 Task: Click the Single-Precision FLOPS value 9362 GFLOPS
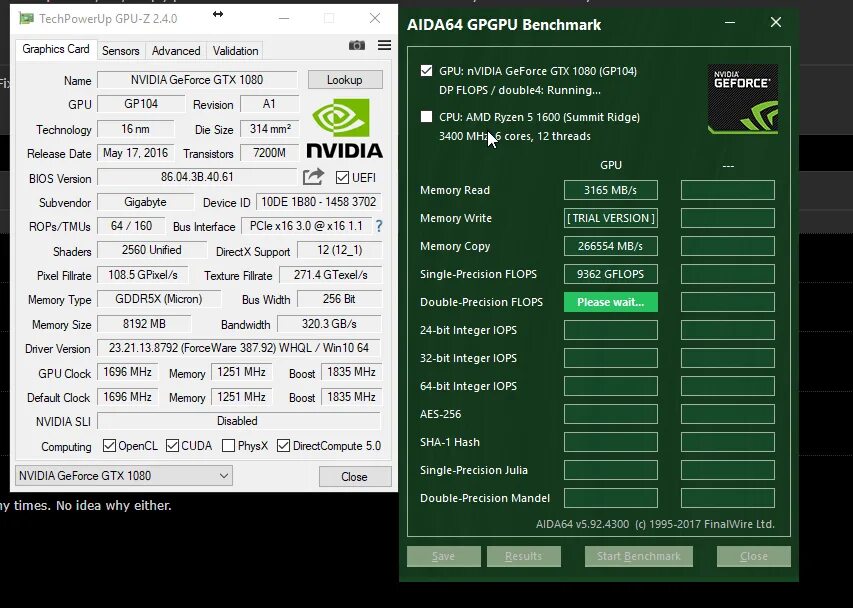point(610,274)
